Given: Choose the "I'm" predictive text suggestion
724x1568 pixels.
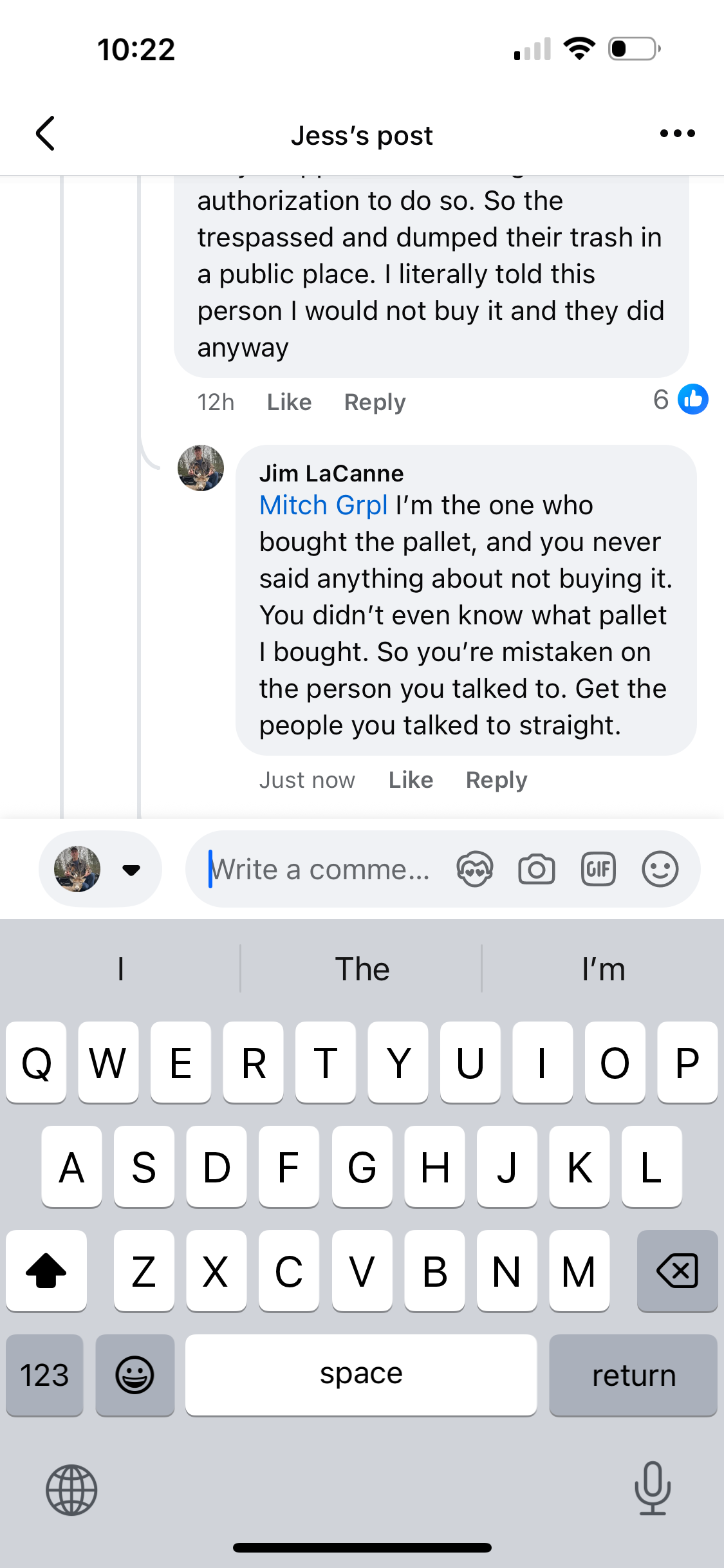Looking at the screenshot, I should [x=603, y=969].
